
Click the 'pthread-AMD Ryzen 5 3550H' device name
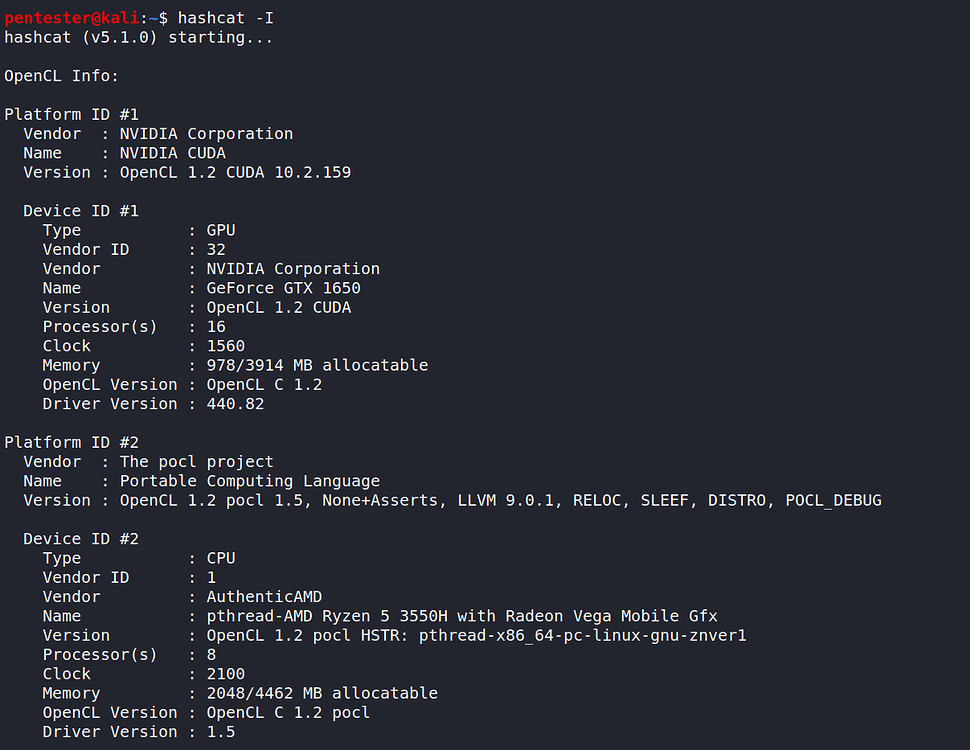(x=327, y=616)
